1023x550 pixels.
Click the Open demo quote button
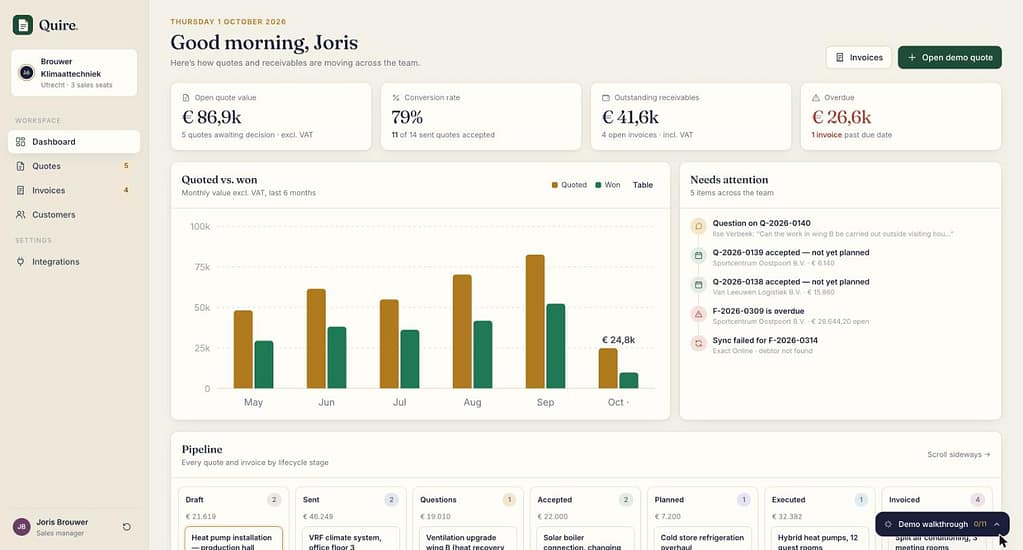(949, 57)
